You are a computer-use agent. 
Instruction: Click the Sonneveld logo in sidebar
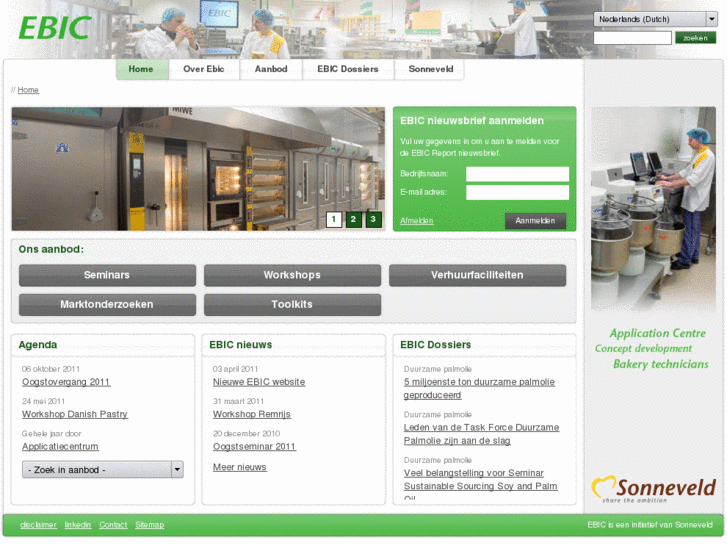(x=653, y=489)
